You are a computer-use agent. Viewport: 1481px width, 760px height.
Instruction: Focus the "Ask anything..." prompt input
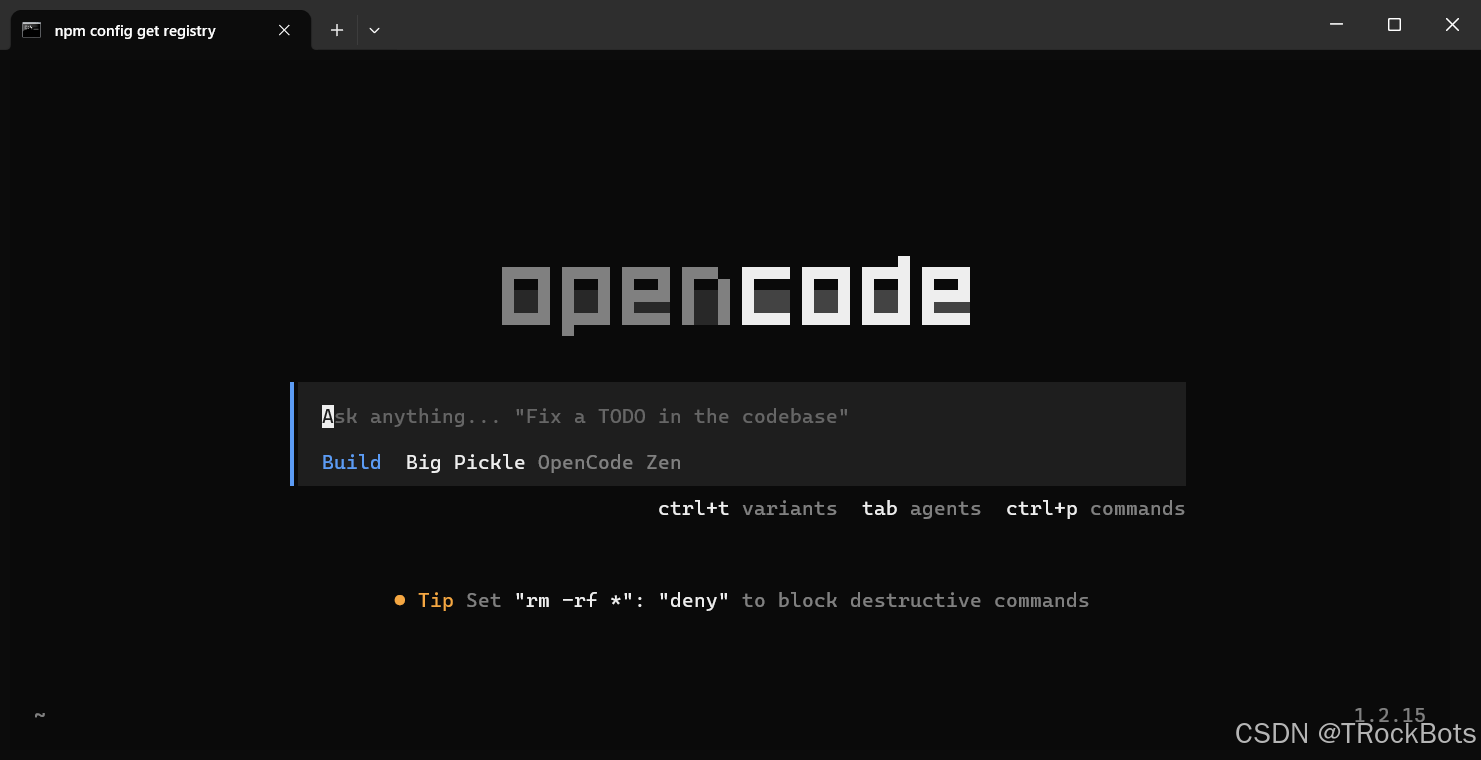pos(741,416)
